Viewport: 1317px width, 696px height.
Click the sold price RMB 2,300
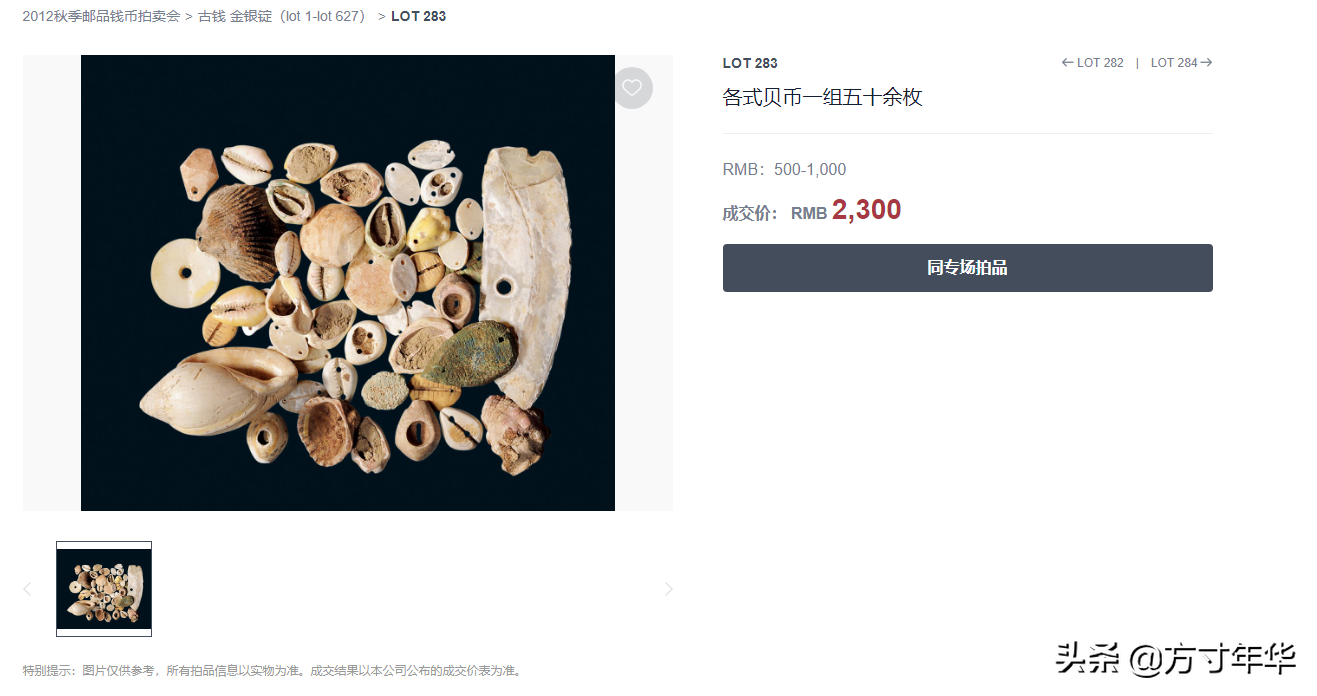click(846, 210)
